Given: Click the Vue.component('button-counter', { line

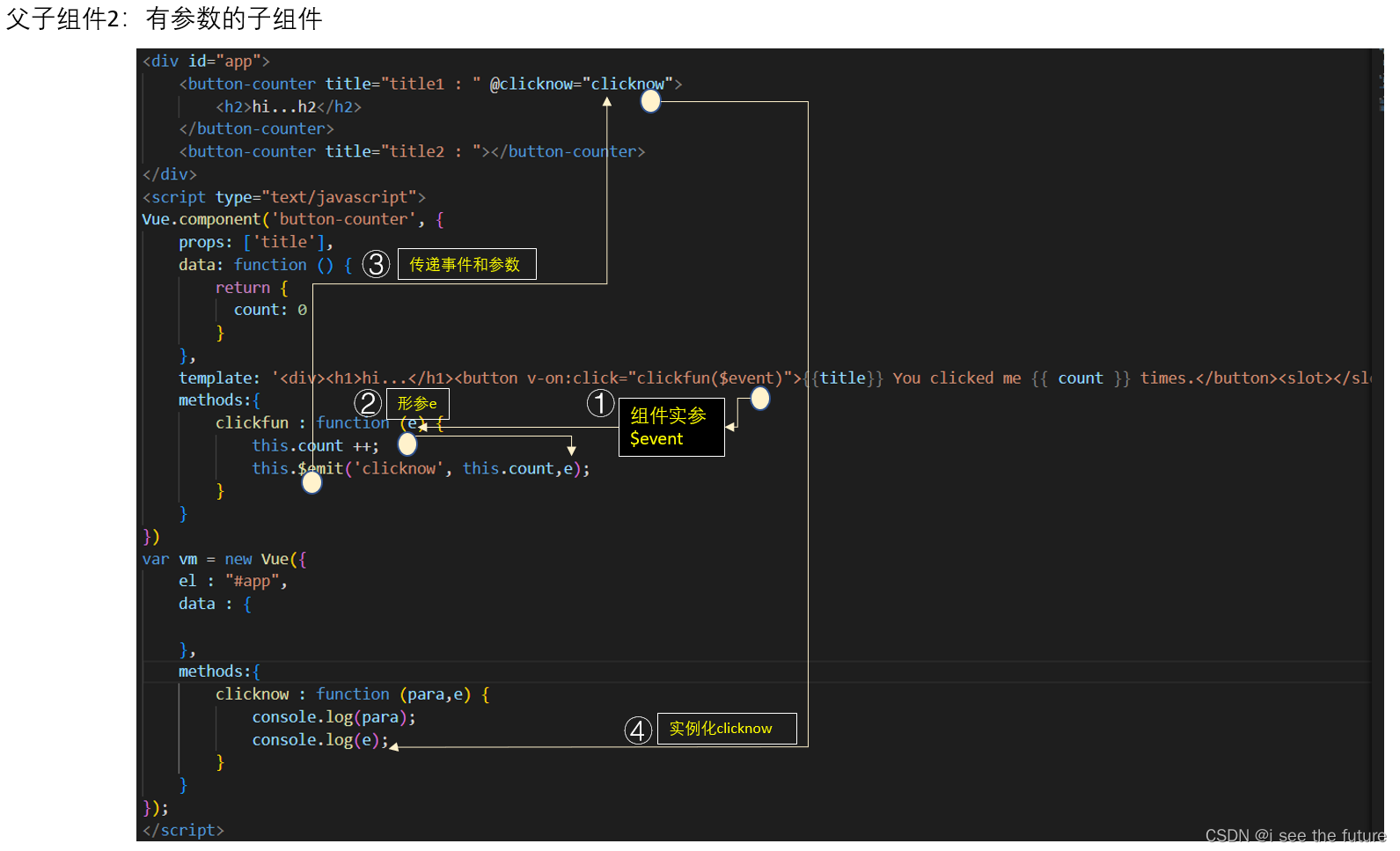Looking at the screenshot, I should point(293,219).
